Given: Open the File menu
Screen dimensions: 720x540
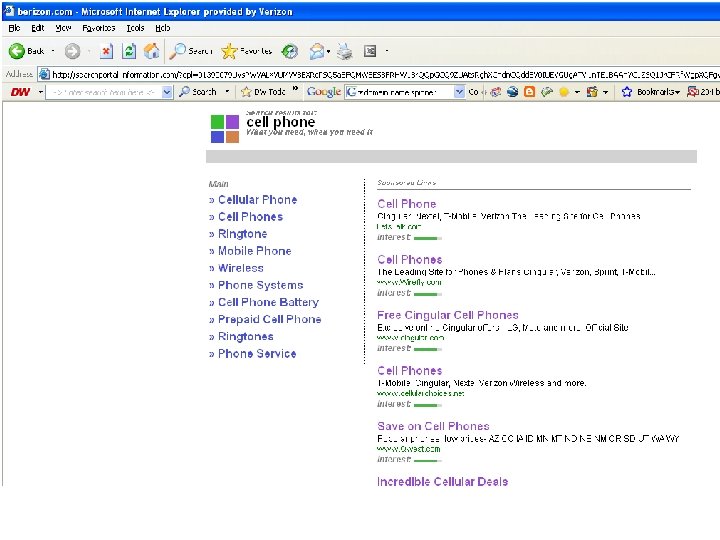Looking at the screenshot, I should click(14, 28).
